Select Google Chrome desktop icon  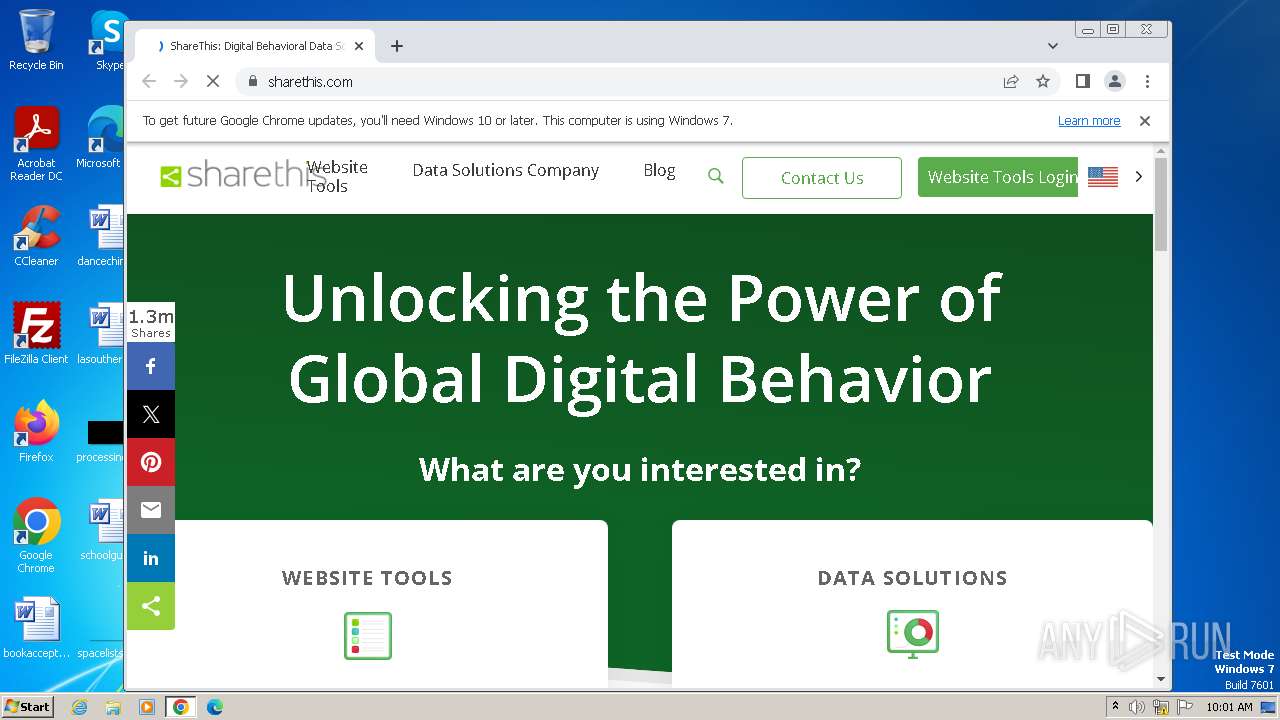pos(36,536)
